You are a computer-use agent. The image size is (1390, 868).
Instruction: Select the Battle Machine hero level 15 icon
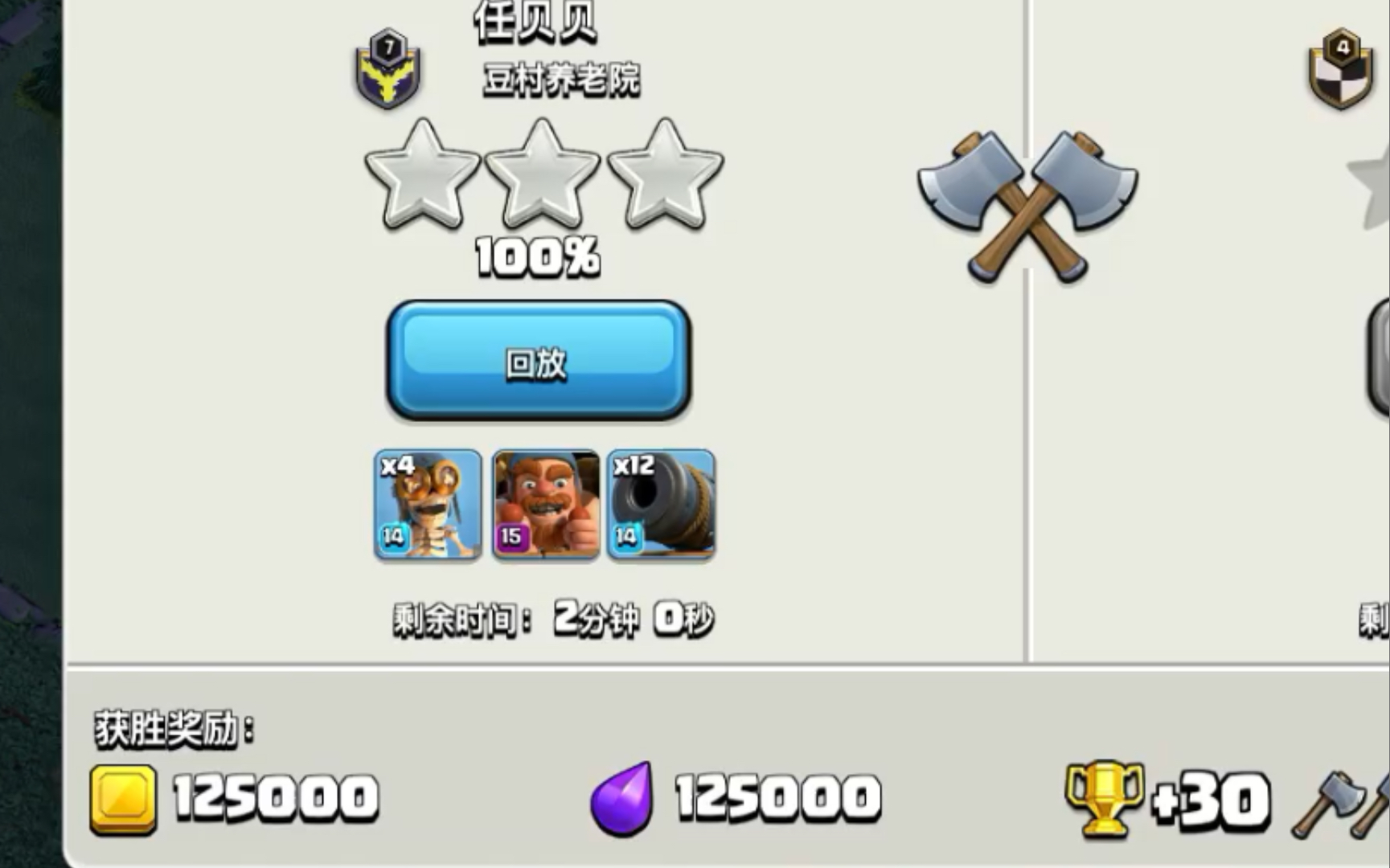tap(546, 504)
